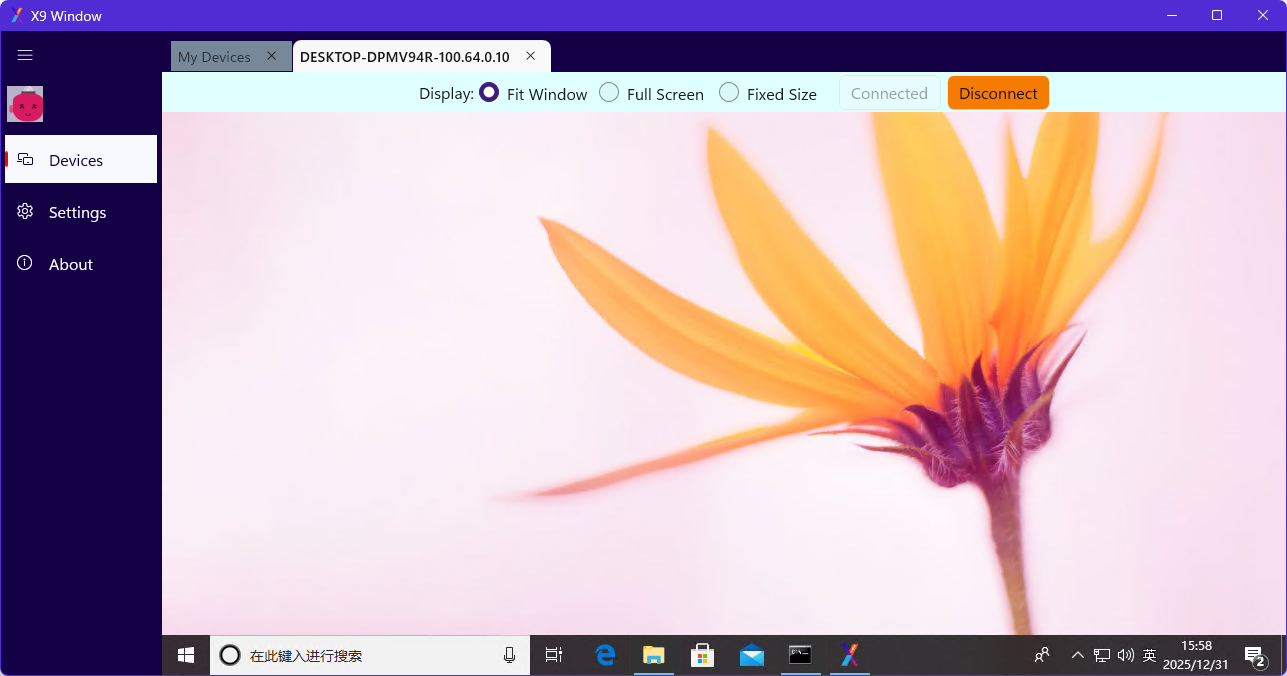The height and width of the screenshot is (676, 1287).
Task: Open the About sidebar page
Action: pyautogui.click(x=70, y=264)
